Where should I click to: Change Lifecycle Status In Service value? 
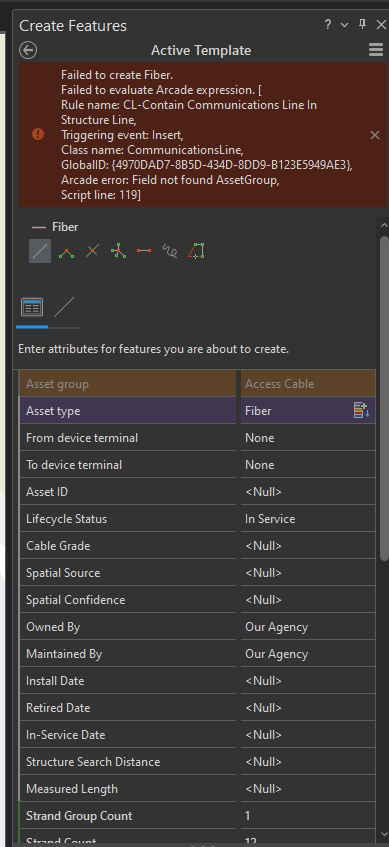coord(308,519)
